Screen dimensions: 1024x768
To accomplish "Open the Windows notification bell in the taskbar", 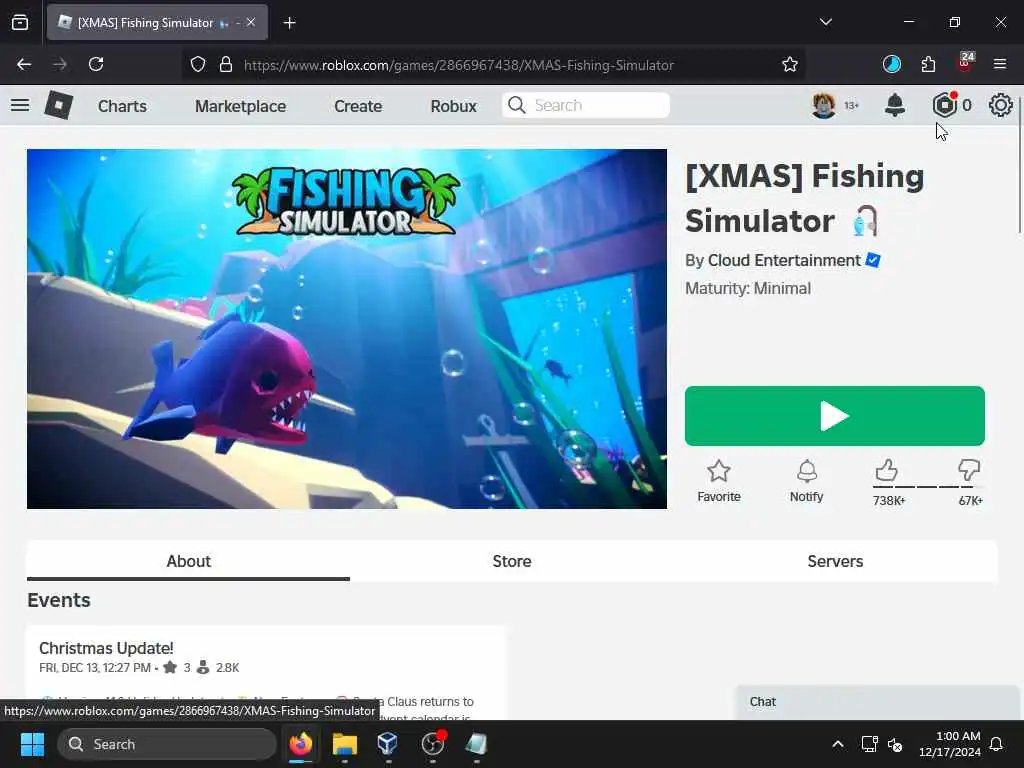I will 997,744.
